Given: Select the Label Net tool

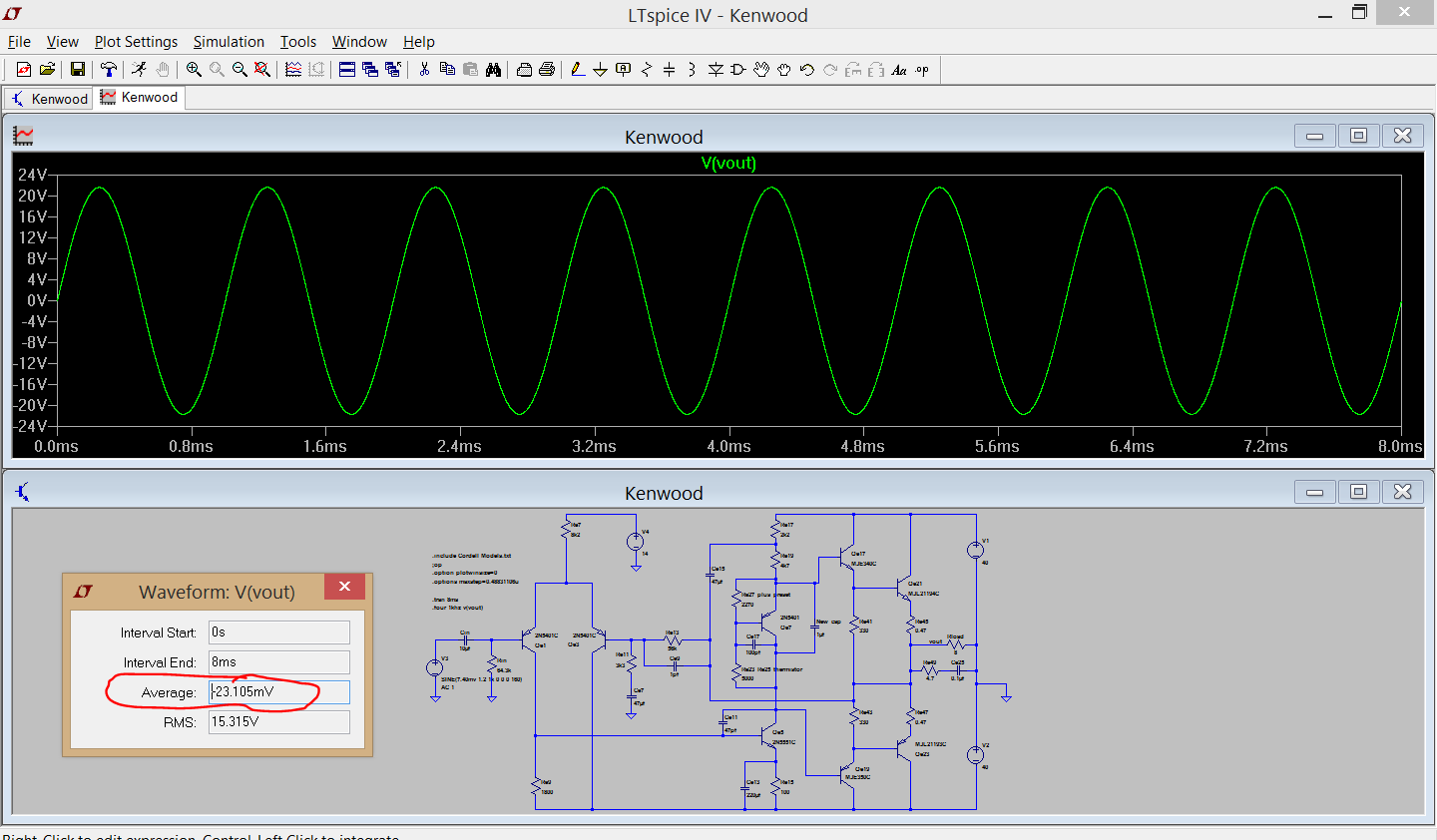Looking at the screenshot, I should 624,69.
